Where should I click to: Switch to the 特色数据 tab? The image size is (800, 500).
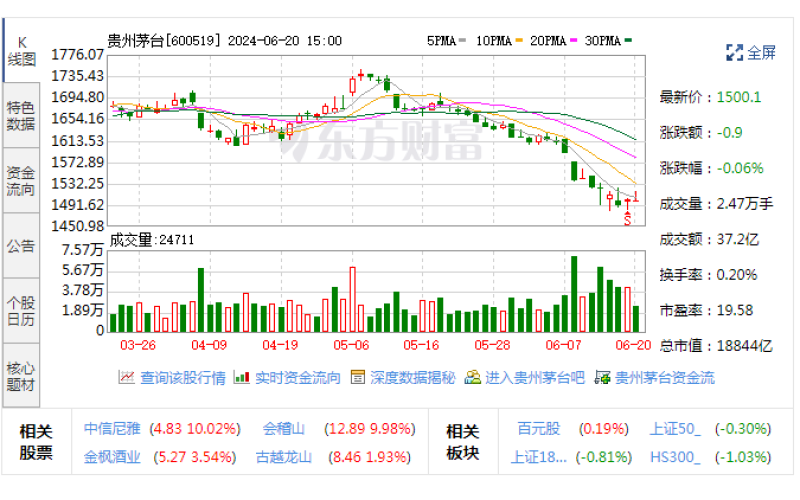click(21, 116)
